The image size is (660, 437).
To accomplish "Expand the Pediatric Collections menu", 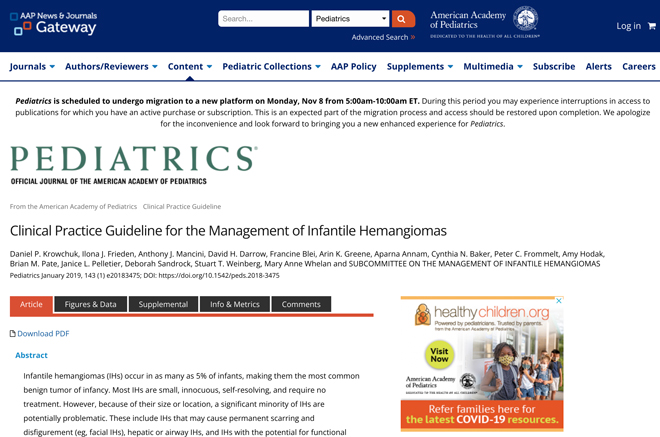I will pos(271,67).
